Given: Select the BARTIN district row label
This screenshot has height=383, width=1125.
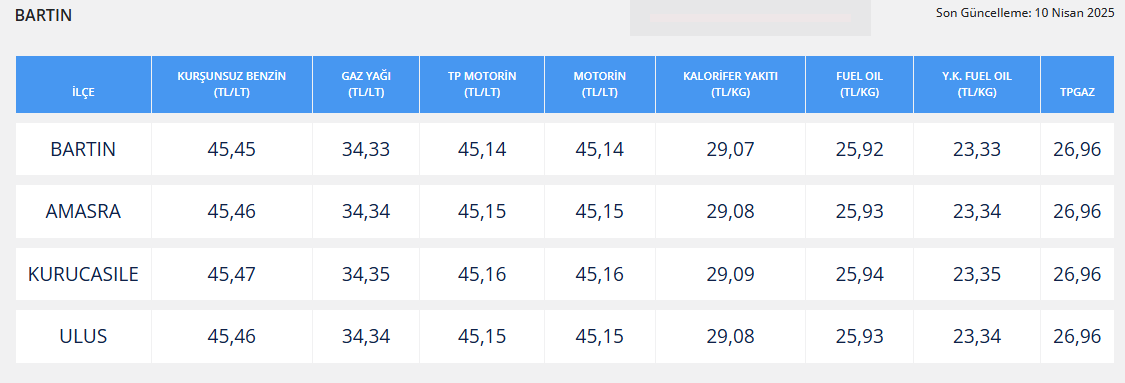Looking at the screenshot, I should tap(83, 149).
